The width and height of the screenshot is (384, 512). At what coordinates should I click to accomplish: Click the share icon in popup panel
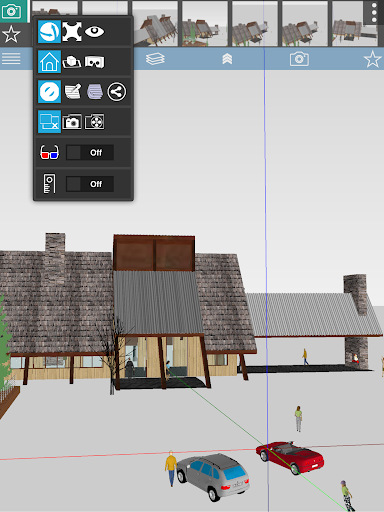pos(117,92)
